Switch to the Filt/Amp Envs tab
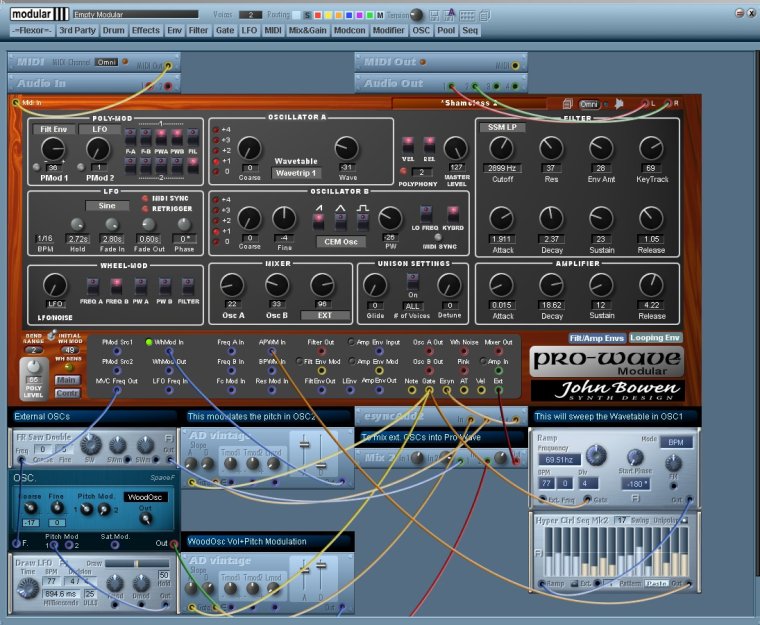Viewport: 760px width, 625px height. (597, 338)
